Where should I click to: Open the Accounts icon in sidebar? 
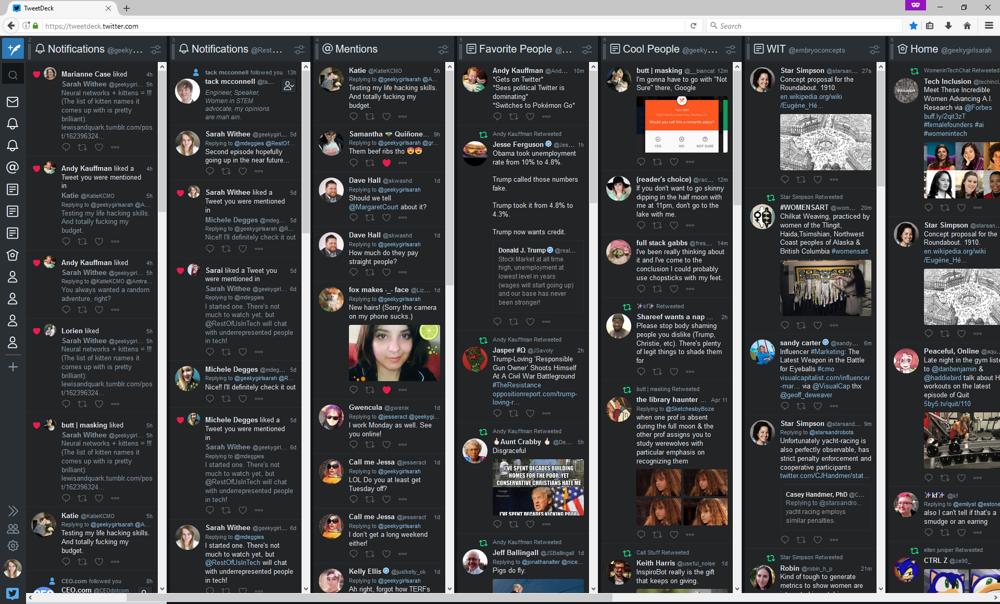click(13, 529)
